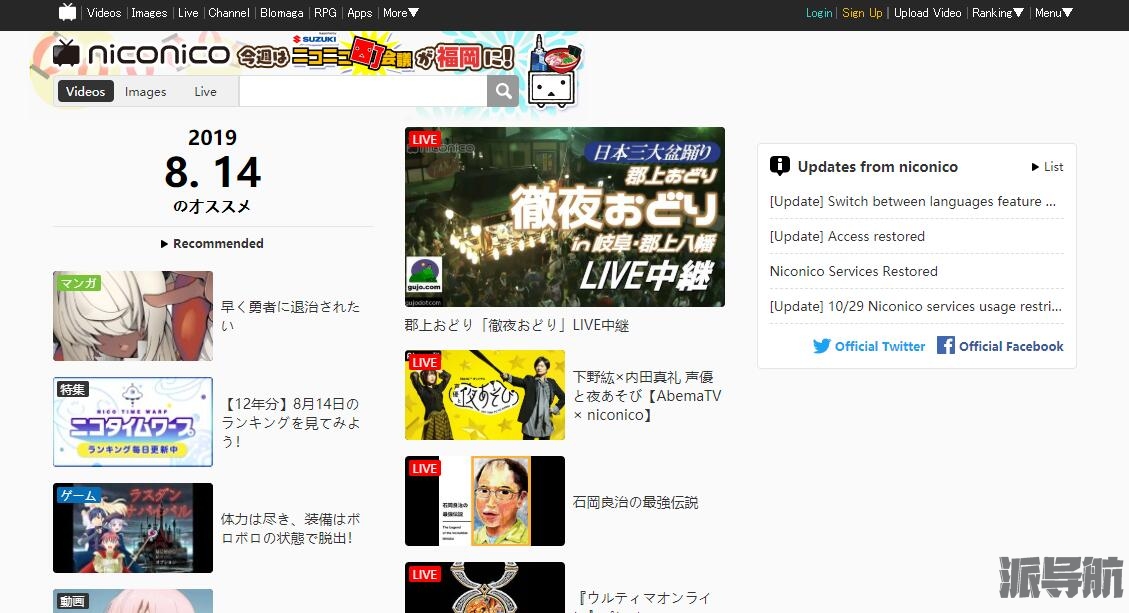Click the Recommended arrow heading
The height and width of the screenshot is (613, 1129).
point(212,244)
